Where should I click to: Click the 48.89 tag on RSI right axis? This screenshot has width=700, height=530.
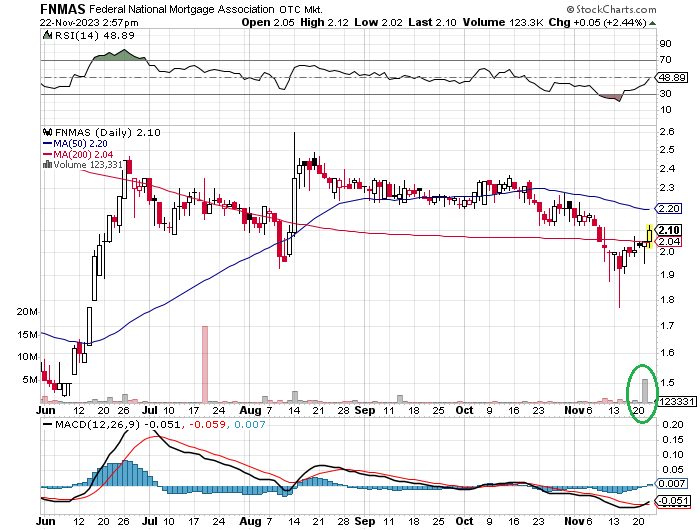point(672,77)
